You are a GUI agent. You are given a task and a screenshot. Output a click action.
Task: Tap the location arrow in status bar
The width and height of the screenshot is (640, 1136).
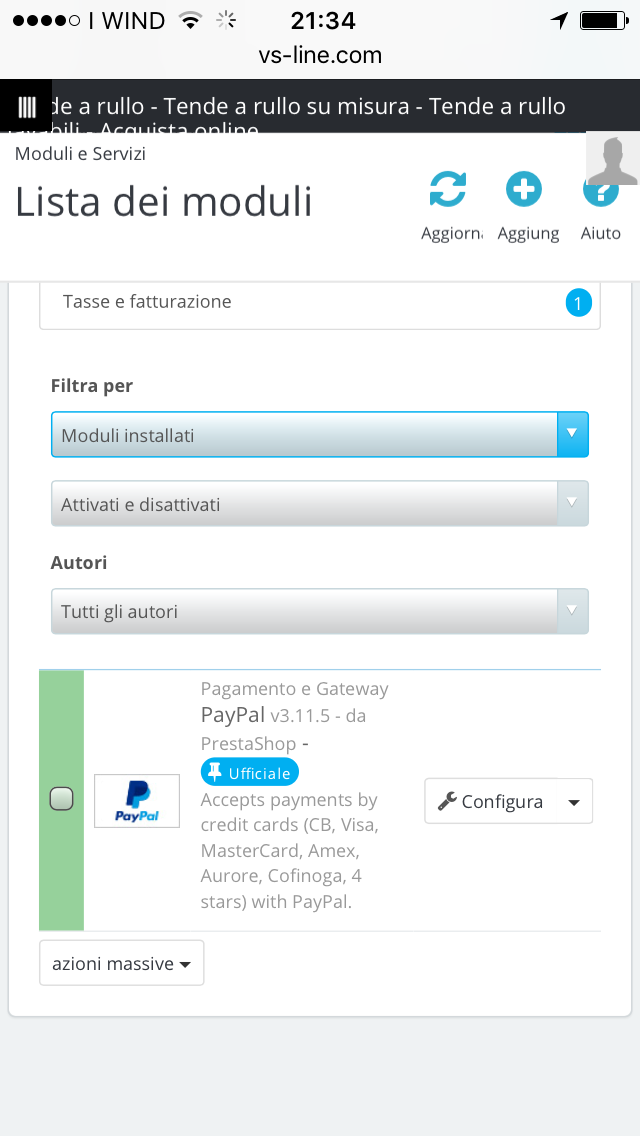(x=559, y=20)
